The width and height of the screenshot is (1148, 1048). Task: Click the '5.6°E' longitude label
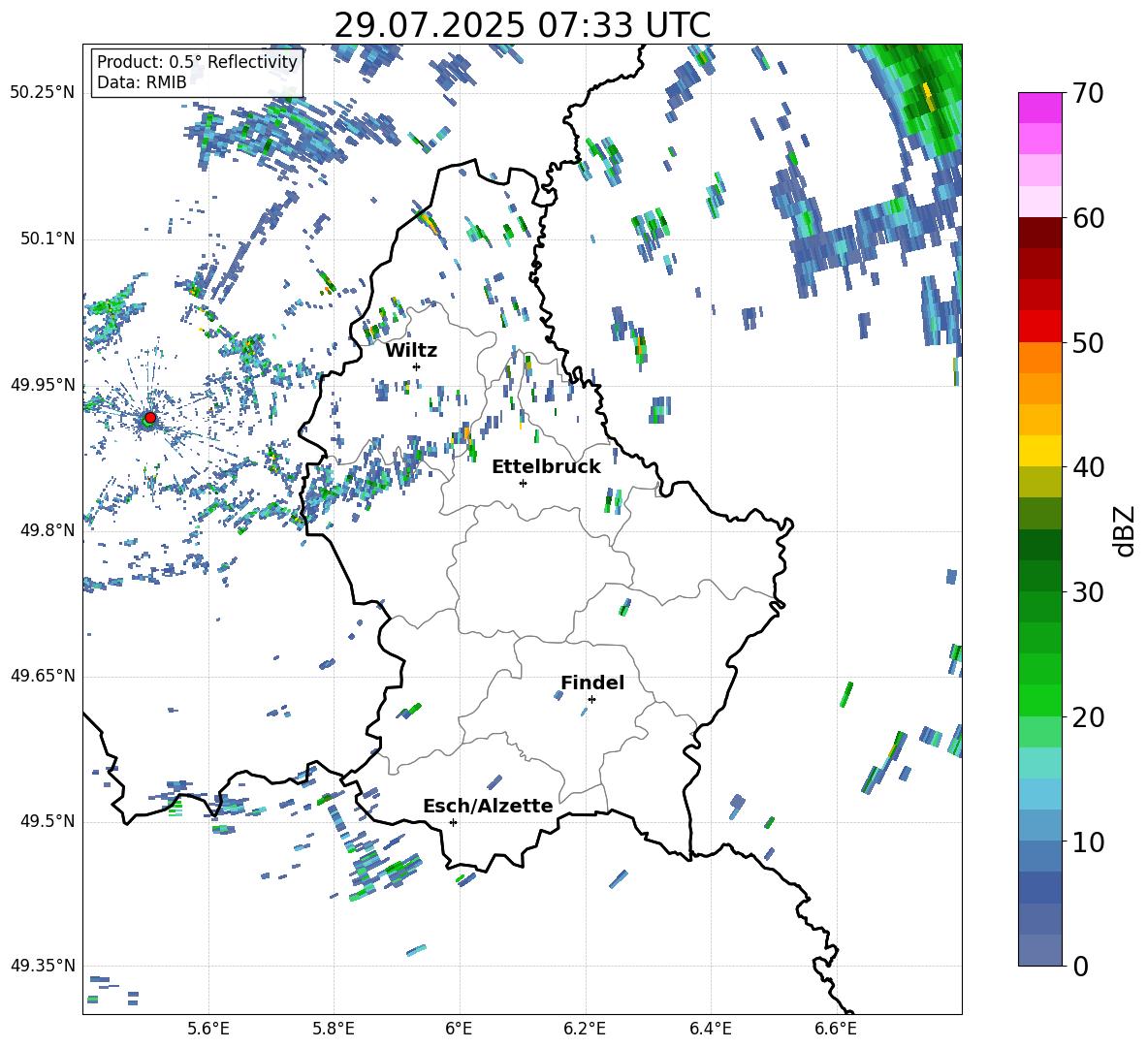[x=208, y=1029]
